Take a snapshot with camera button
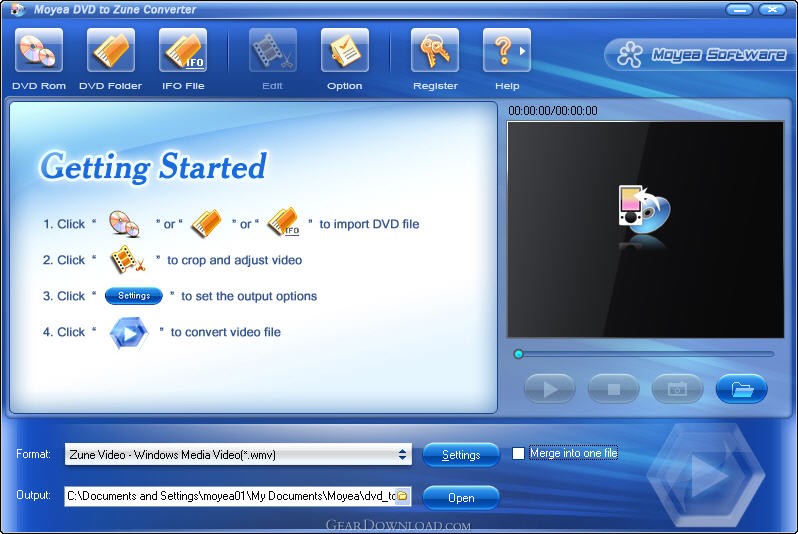 point(677,389)
